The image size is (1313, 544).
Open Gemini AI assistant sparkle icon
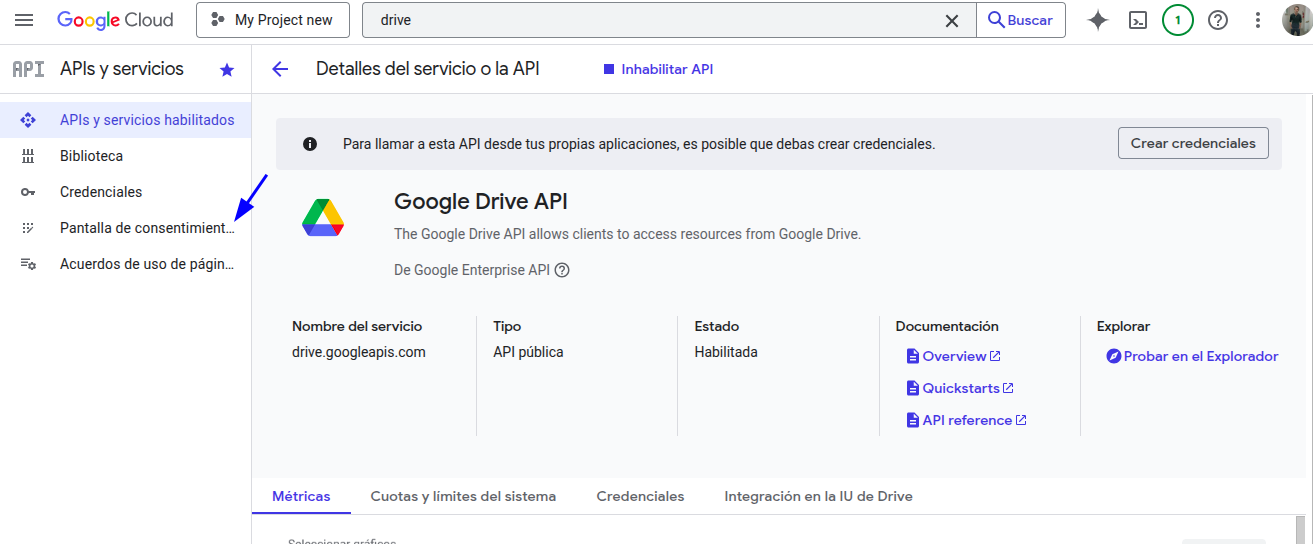pyautogui.click(x=1098, y=20)
